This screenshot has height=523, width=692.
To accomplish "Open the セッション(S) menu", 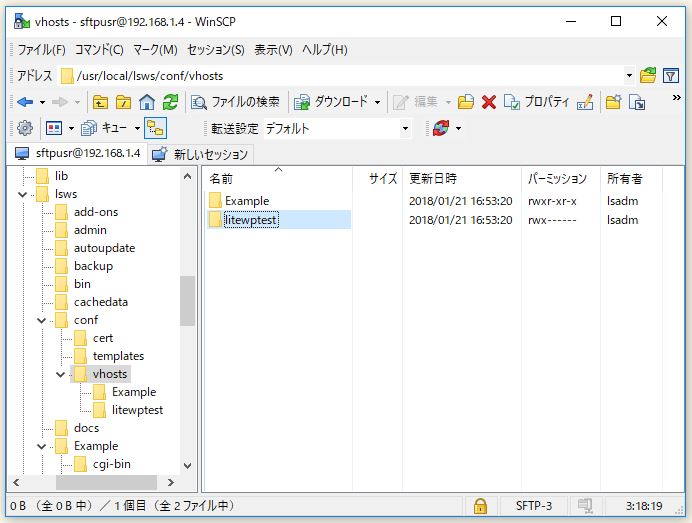I will click(x=216, y=49).
